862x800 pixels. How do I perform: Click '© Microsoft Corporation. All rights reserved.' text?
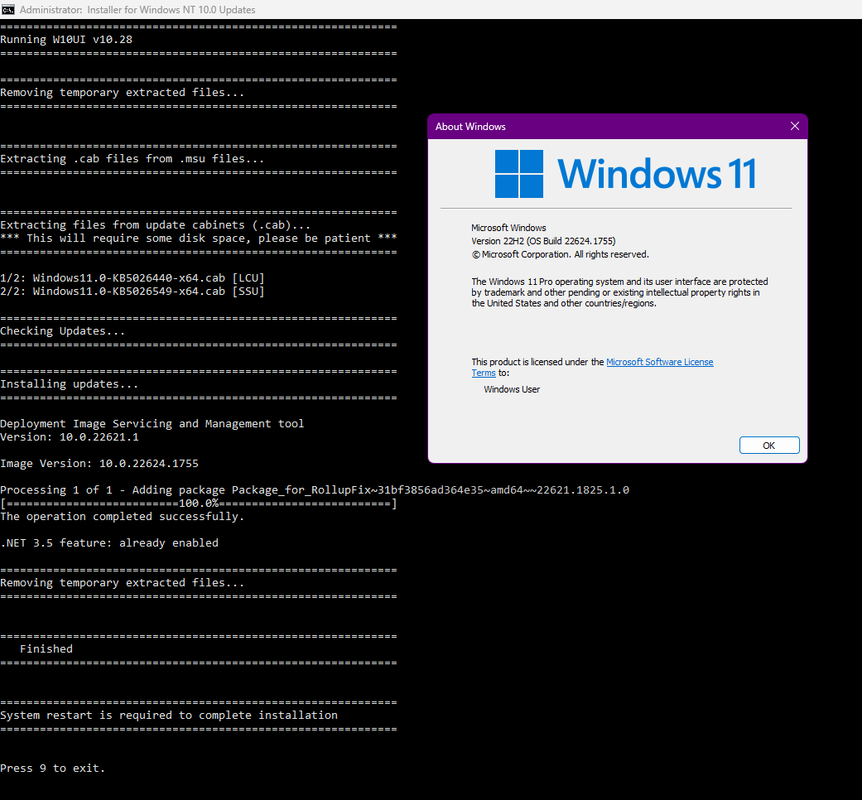coord(560,255)
